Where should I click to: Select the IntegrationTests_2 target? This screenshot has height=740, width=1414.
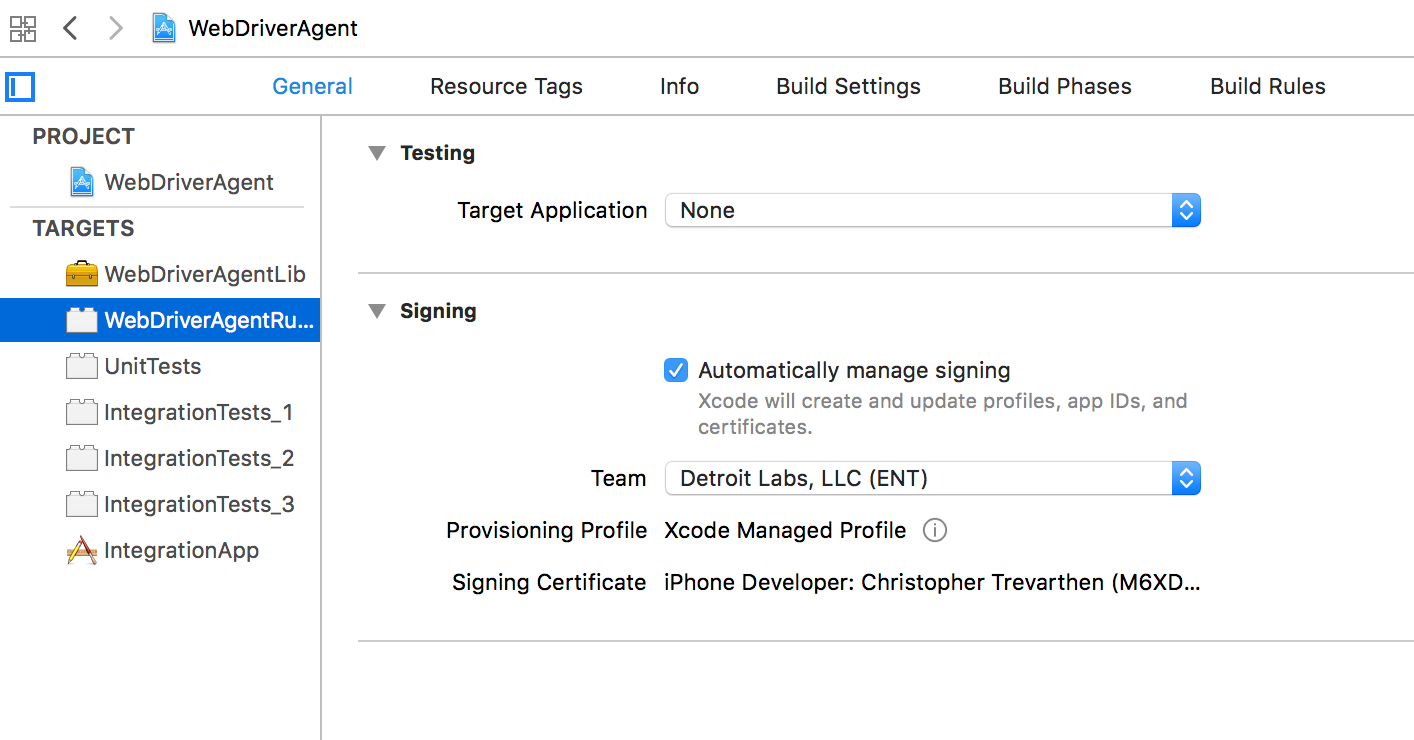tap(198, 458)
